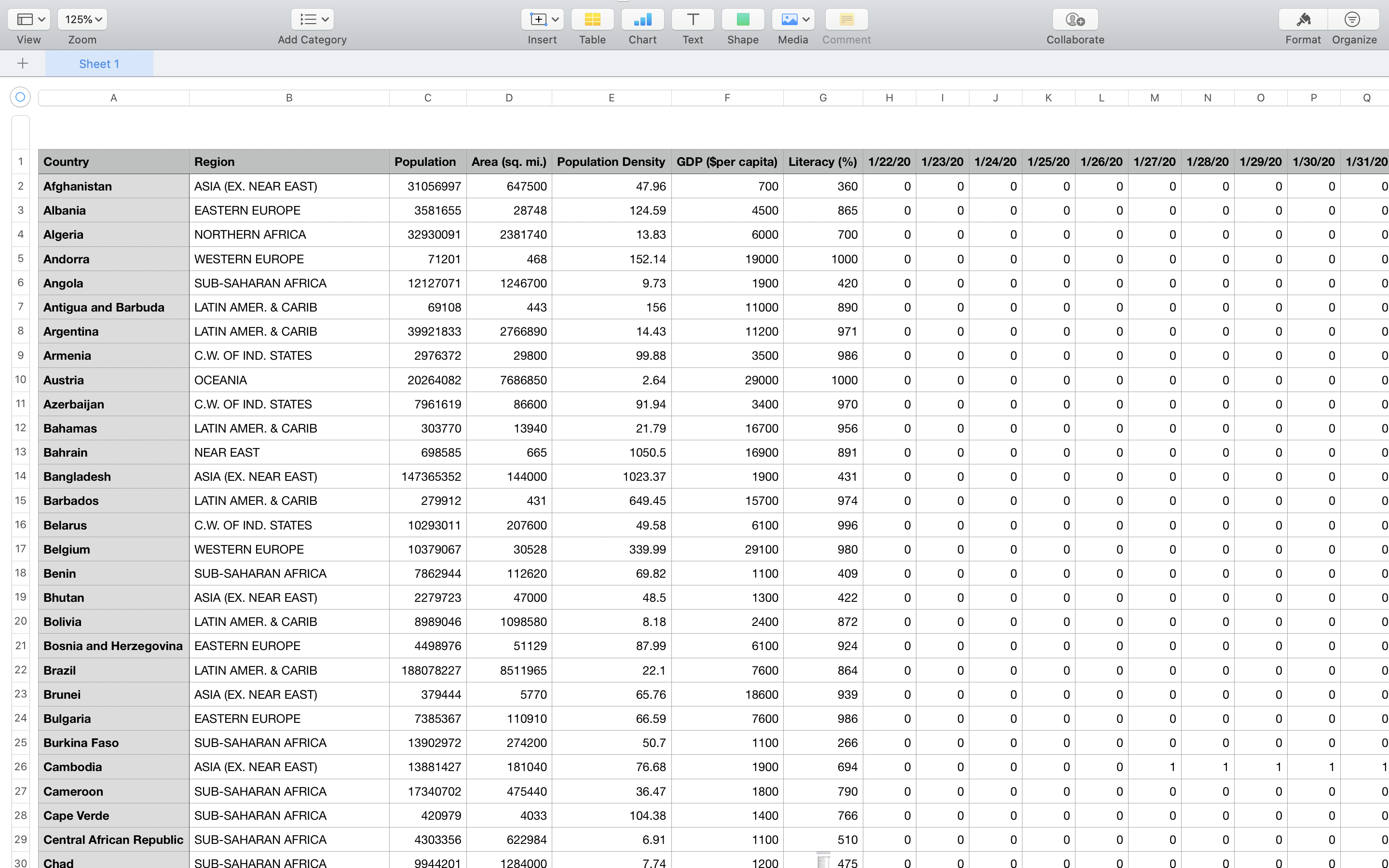Click the Collaborate icon
Image resolution: width=1389 pixels, height=868 pixels.
1075,19
